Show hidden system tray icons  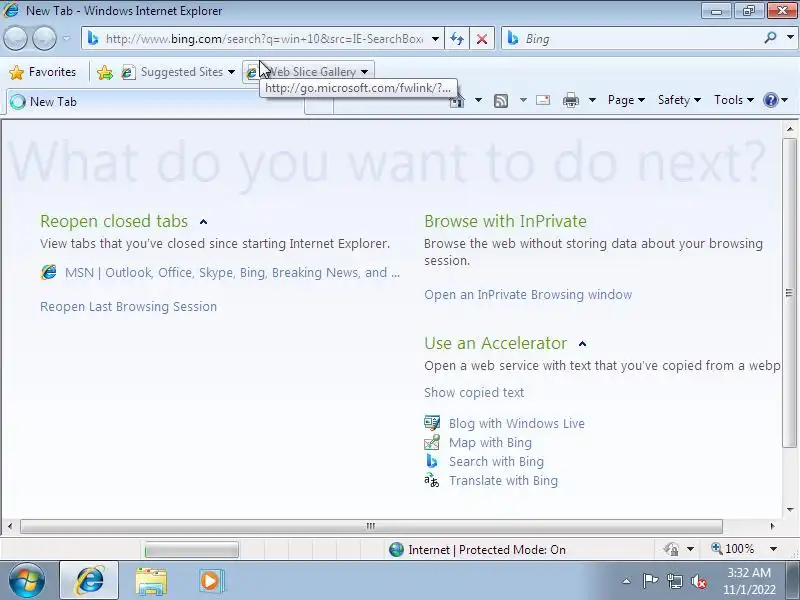[627, 581]
